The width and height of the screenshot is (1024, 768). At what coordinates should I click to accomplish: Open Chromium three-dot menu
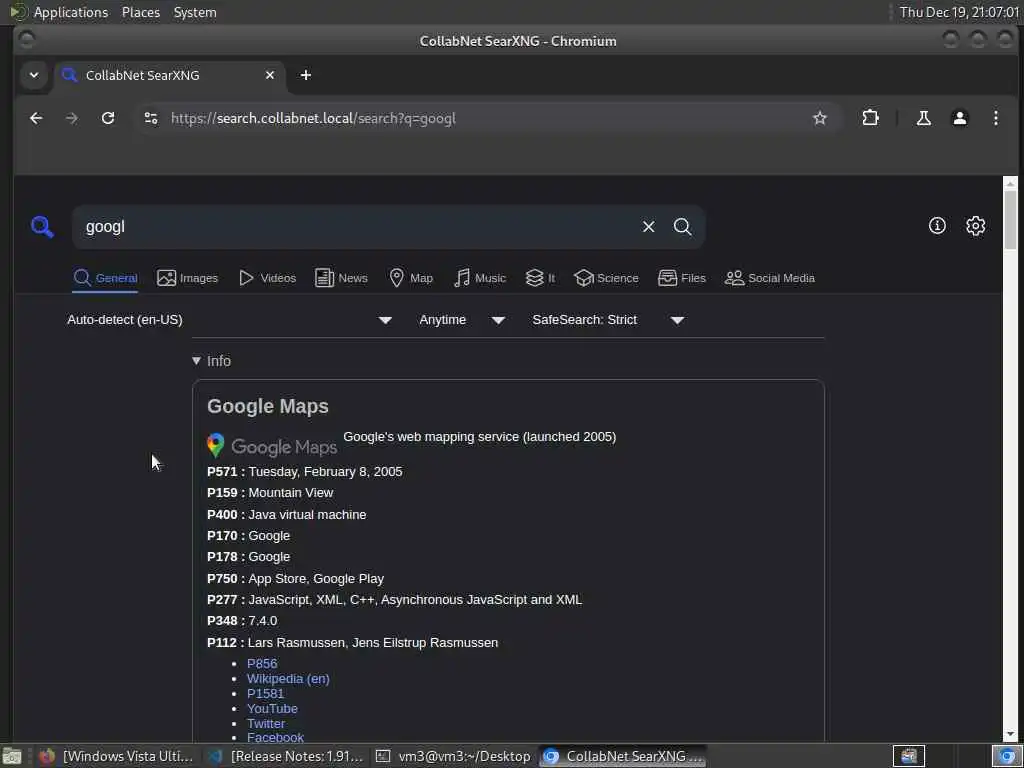(995, 118)
